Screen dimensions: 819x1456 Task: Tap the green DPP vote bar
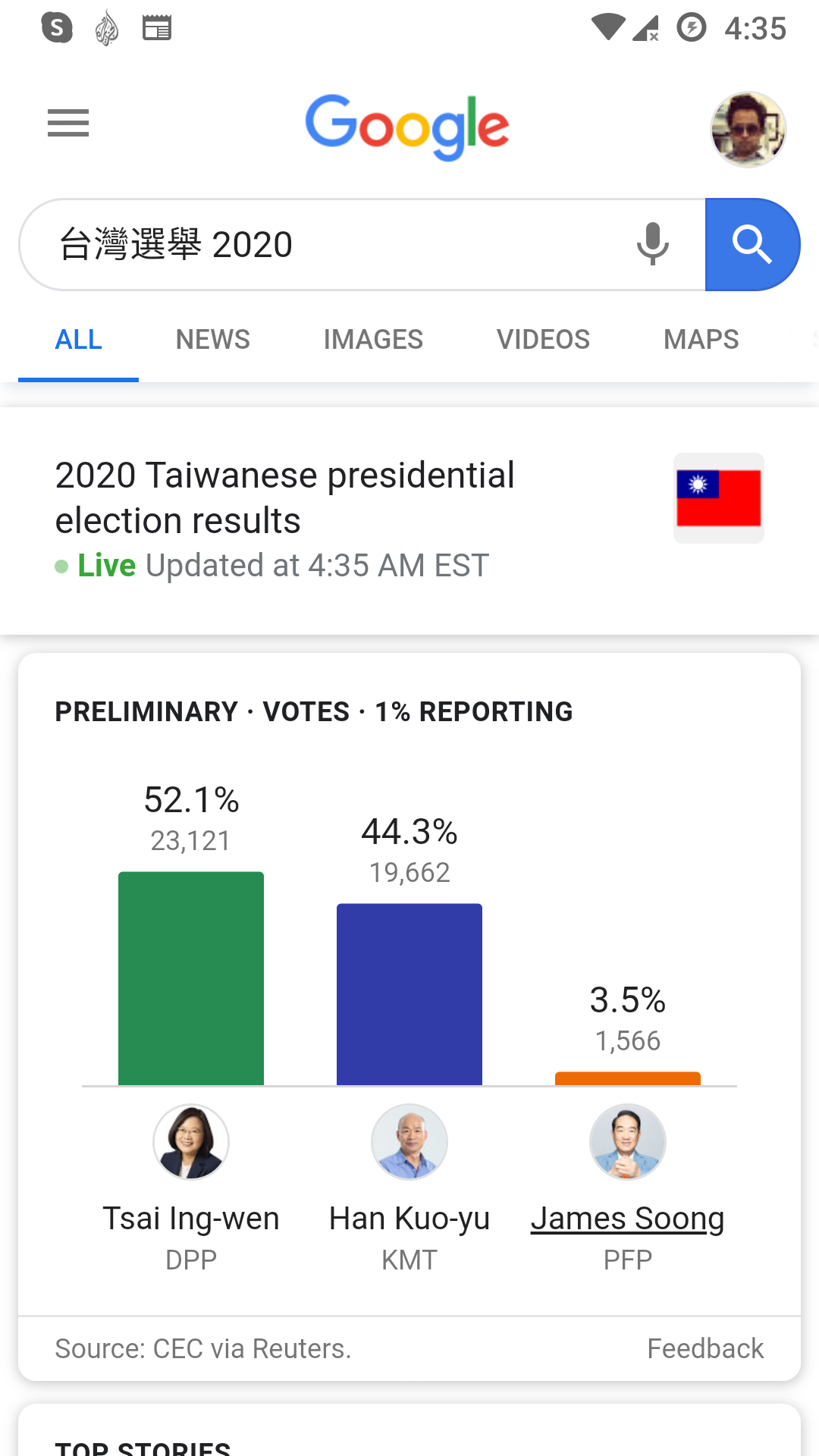[x=191, y=978]
